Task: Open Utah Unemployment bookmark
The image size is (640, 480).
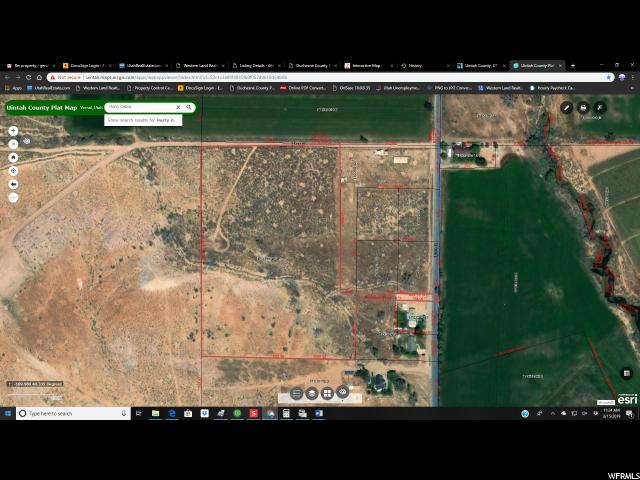Action: pyautogui.click(x=398, y=88)
